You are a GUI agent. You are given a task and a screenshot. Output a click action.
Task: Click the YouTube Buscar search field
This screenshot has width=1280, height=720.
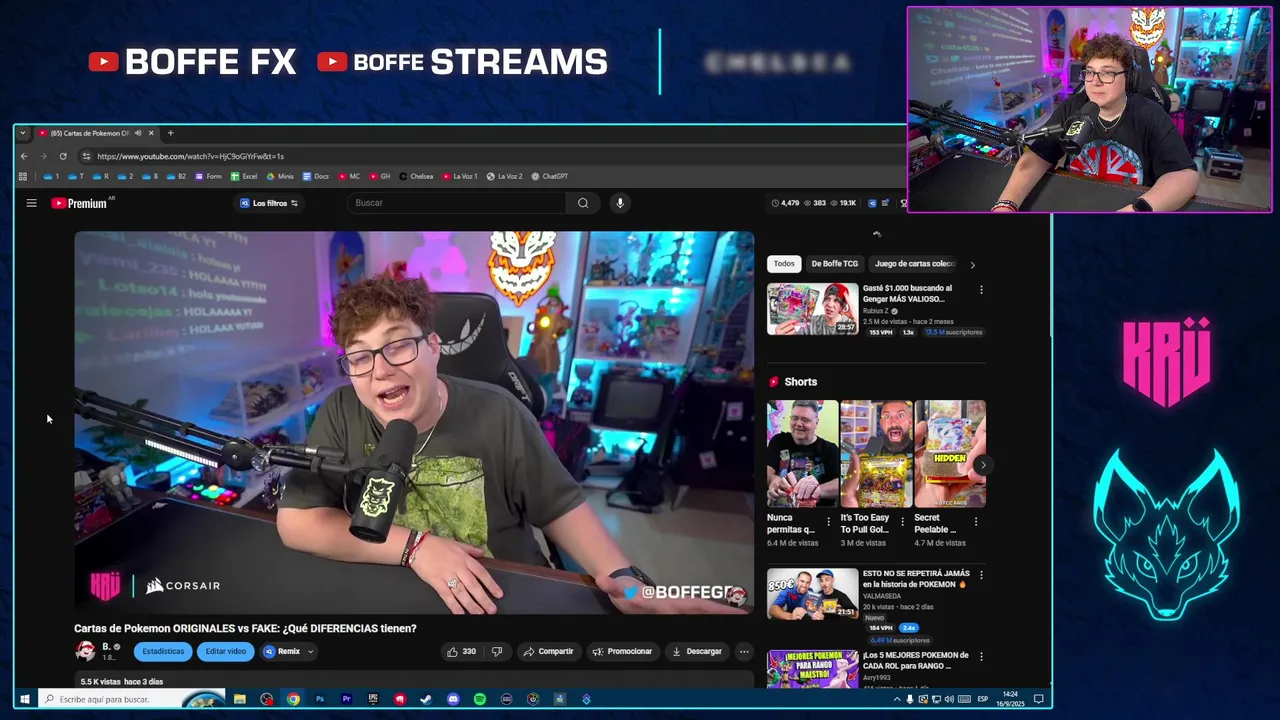459,203
